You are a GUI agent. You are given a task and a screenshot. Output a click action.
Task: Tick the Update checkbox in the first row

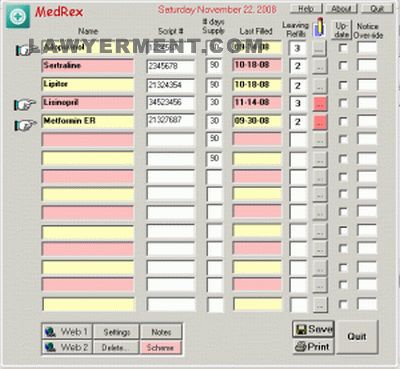coord(342,48)
